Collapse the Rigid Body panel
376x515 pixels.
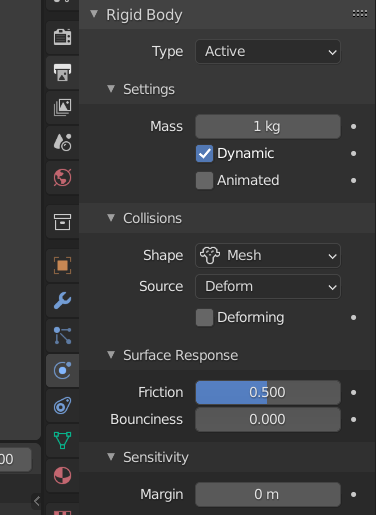click(x=94, y=14)
